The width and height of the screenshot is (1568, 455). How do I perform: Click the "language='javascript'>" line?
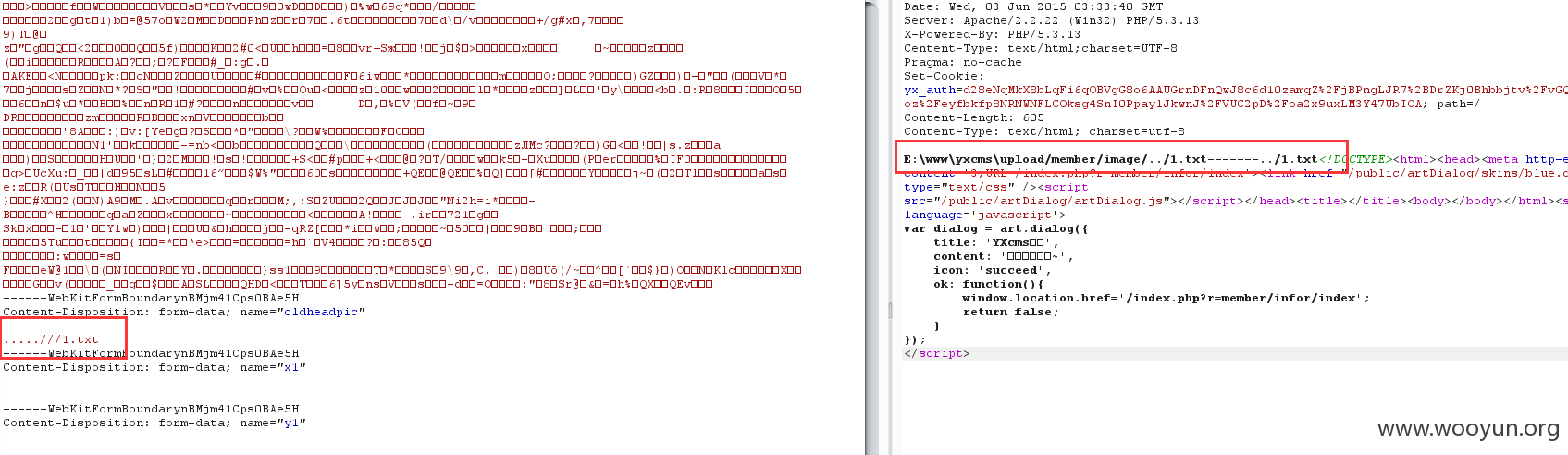984,215
